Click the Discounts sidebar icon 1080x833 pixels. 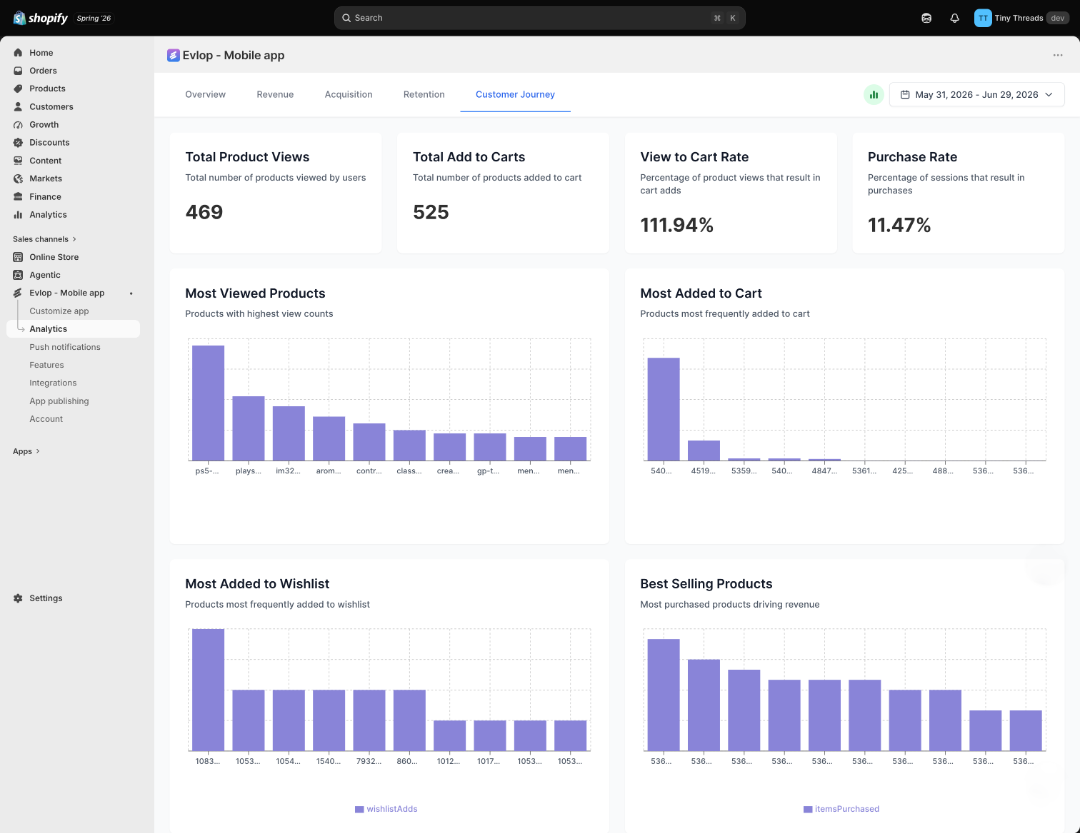click(18, 143)
